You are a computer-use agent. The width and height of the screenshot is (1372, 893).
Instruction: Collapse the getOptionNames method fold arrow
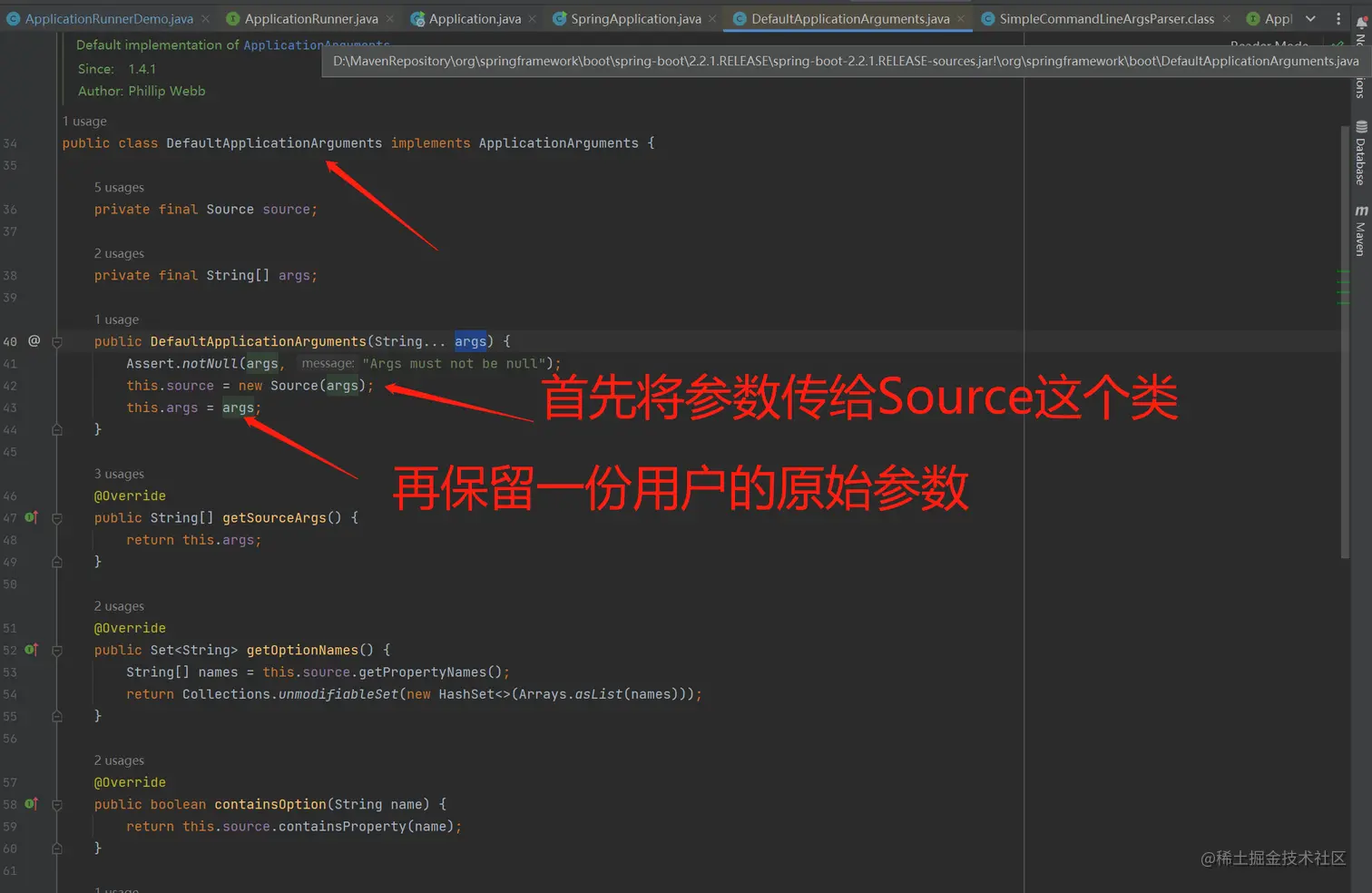pyautogui.click(x=56, y=650)
